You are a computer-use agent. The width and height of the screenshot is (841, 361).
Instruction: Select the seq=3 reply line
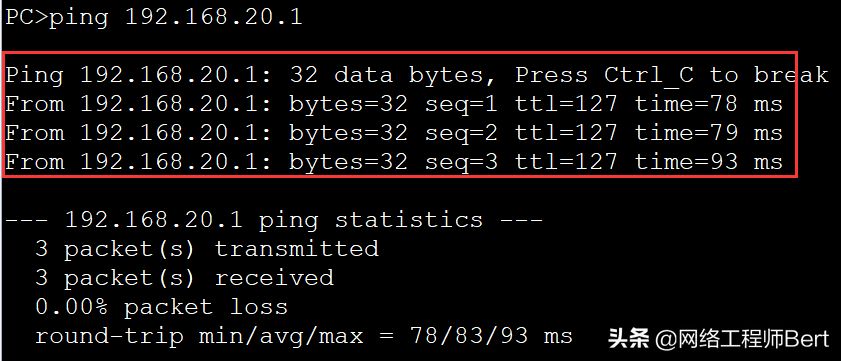pyautogui.click(x=394, y=162)
